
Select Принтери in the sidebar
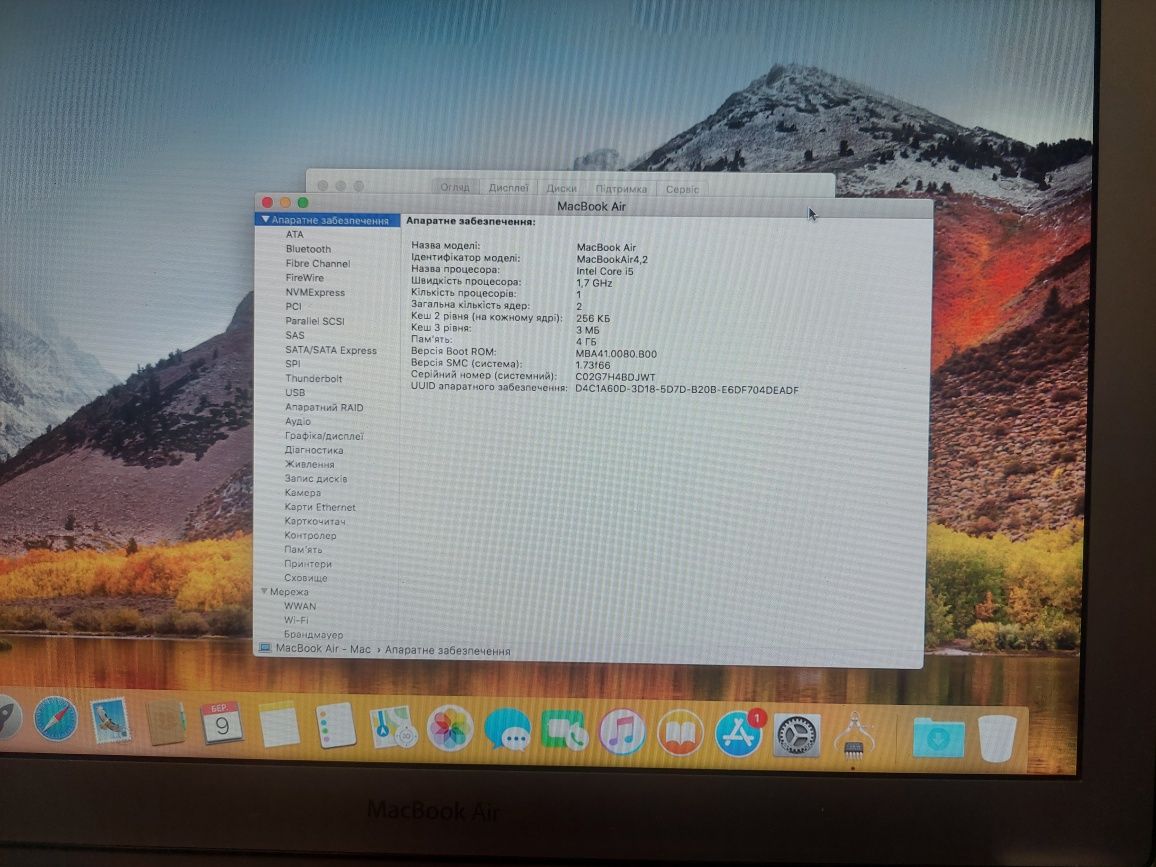click(307, 563)
